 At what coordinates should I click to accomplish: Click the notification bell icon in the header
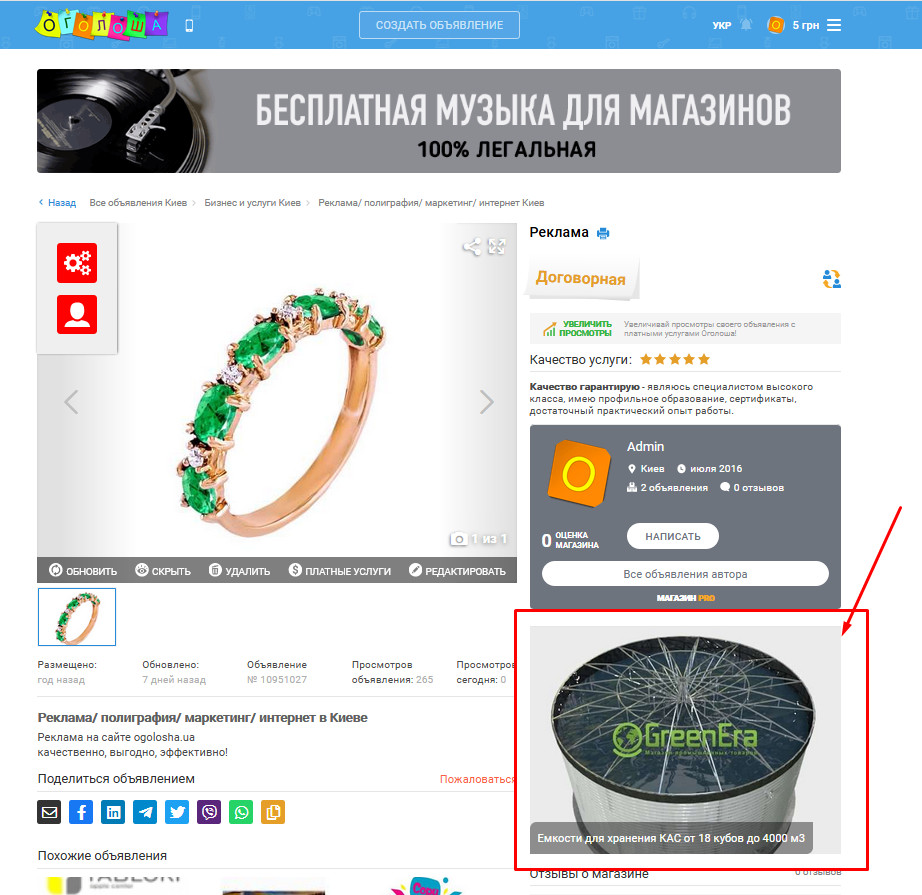(746, 25)
